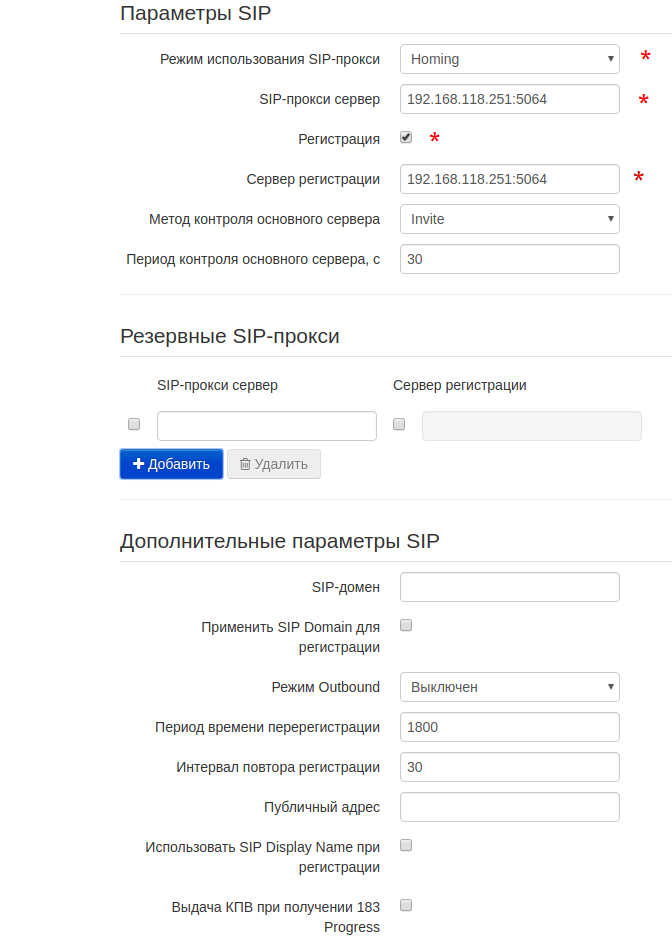This screenshot has height=941, width=672.
Task: Click the re-registration period field
Action: (x=509, y=727)
